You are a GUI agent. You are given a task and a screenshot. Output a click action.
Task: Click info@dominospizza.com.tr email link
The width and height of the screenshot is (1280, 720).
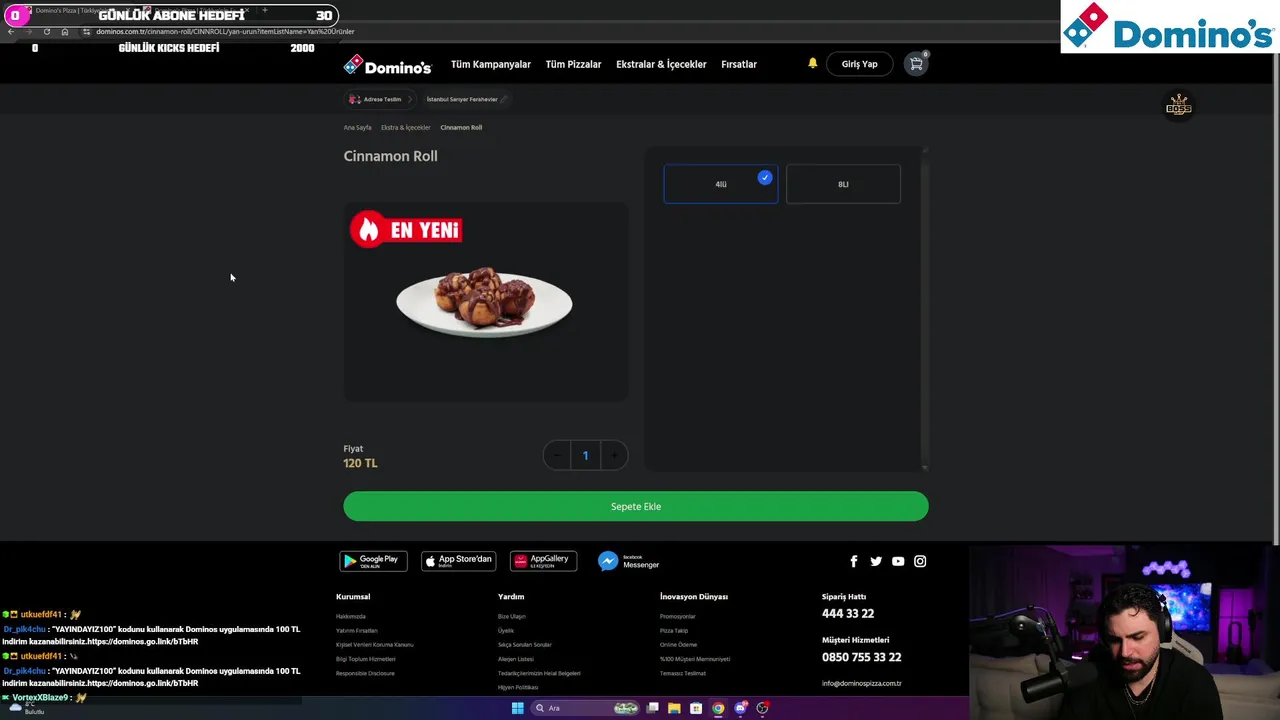pos(862,684)
